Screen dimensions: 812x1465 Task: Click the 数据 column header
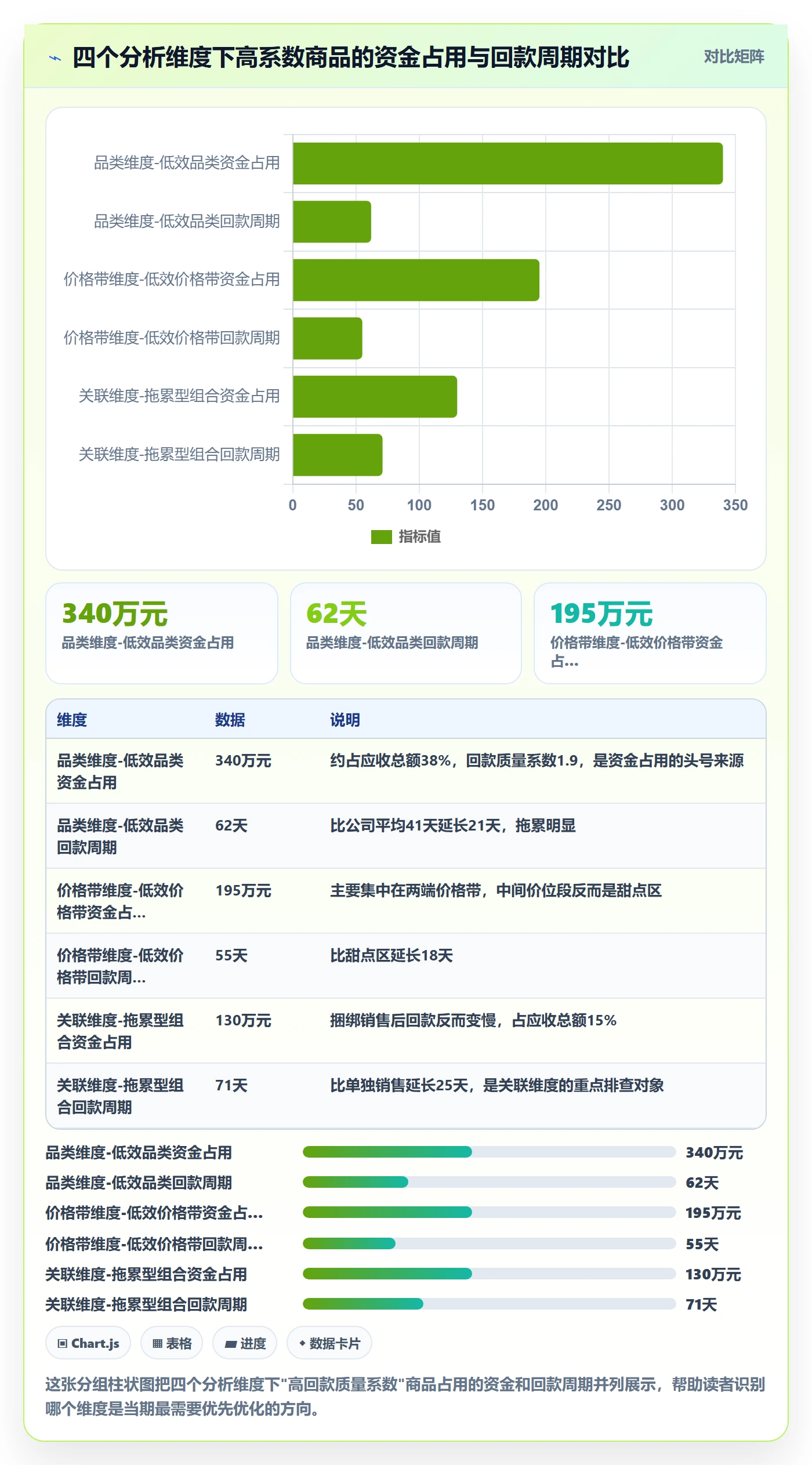coord(230,720)
